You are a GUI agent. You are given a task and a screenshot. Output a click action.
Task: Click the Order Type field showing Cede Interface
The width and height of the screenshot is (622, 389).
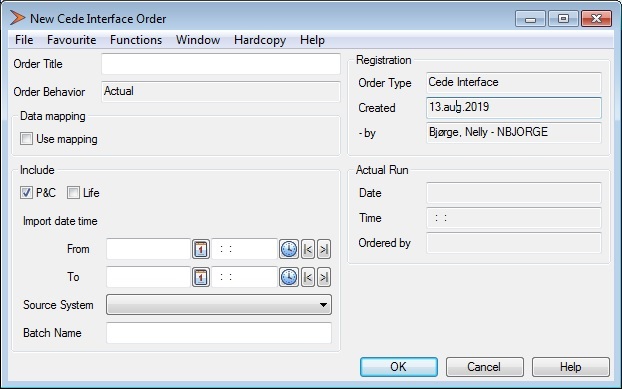514,82
